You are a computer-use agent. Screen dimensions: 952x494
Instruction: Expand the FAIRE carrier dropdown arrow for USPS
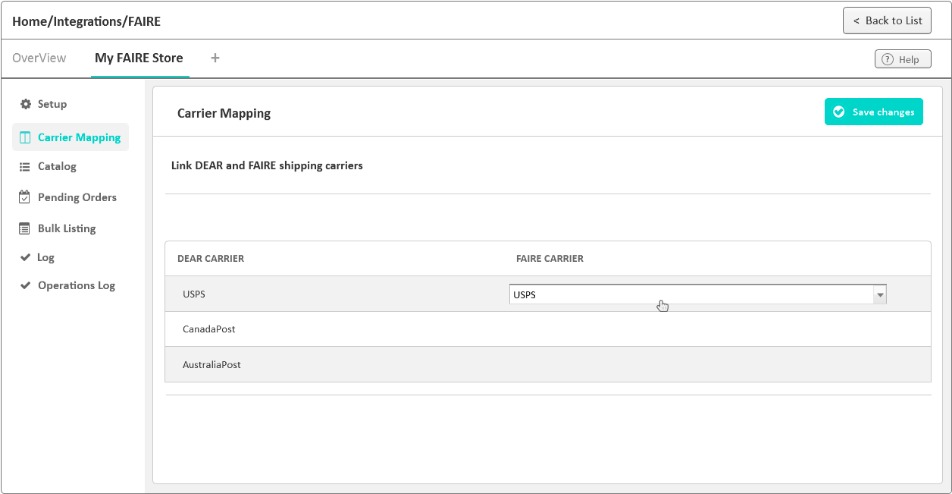click(x=880, y=295)
